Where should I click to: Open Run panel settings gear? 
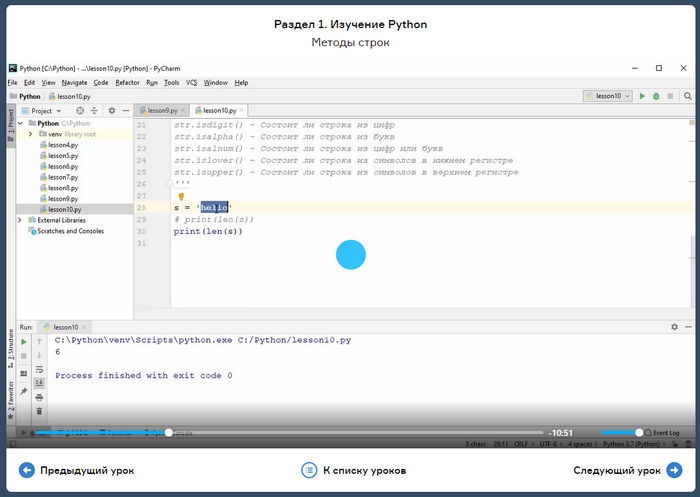(x=674, y=327)
